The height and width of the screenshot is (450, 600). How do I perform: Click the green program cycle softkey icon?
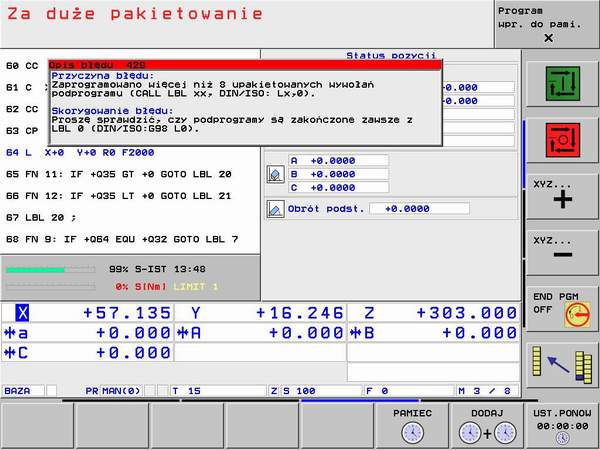point(562,84)
